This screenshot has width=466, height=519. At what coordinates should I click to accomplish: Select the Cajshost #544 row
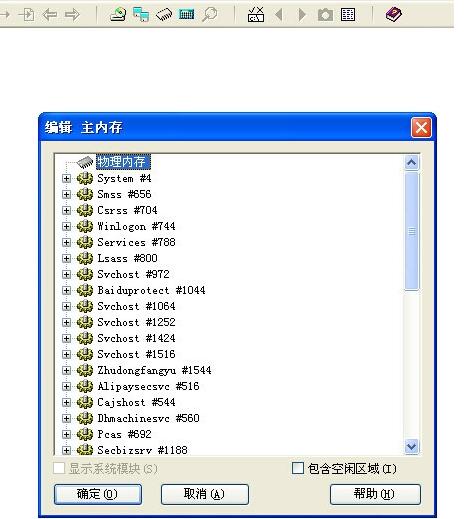(x=136, y=402)
